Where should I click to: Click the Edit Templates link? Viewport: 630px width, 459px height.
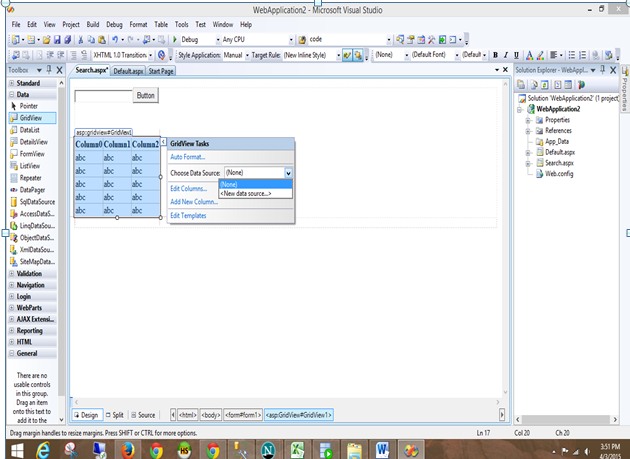click(188, 216)
